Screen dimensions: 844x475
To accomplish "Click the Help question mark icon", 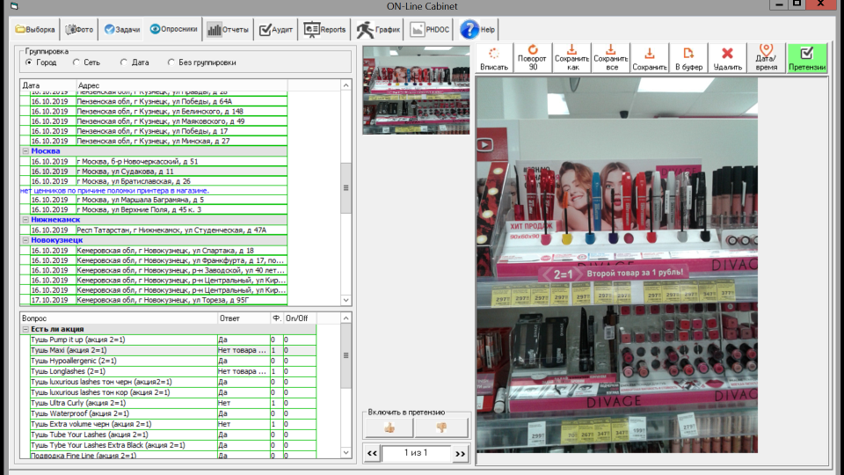I will point(469,29).
